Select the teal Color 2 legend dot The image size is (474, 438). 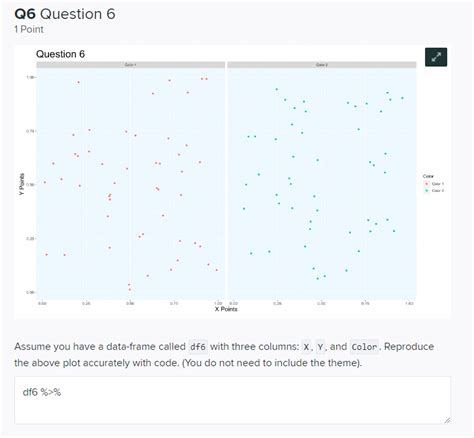(x=427, y=191)
